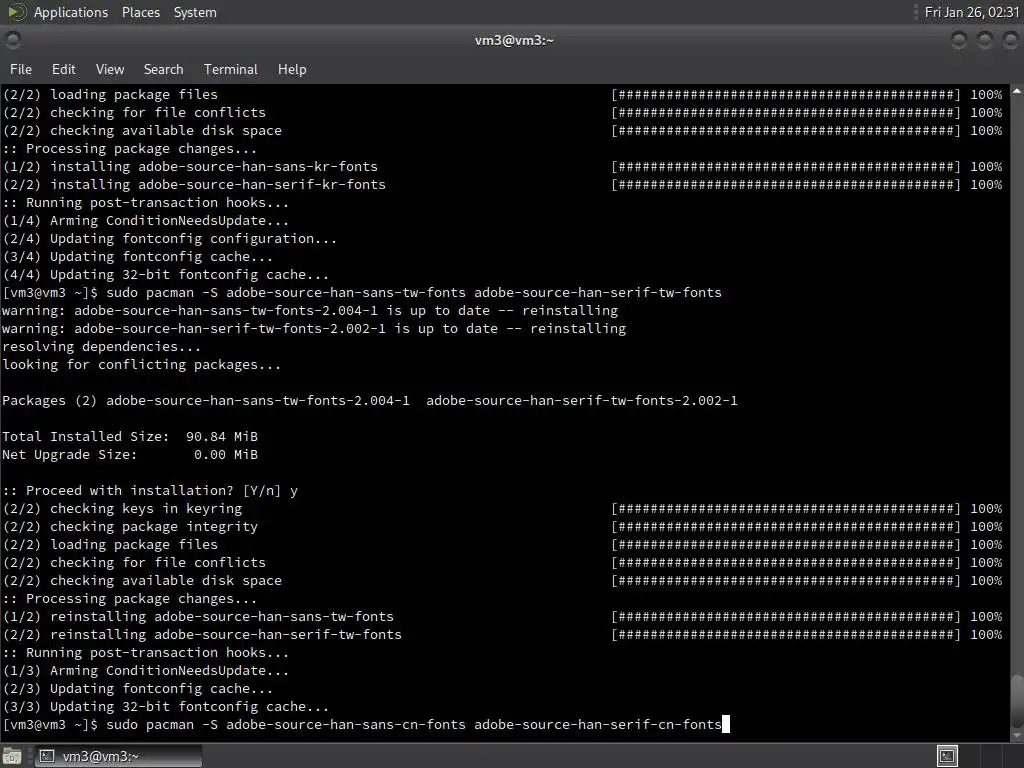This screenshot has height=768, width=1024.
Task: Click the sudo pacman tw-fonts command line
Action: point(362,293)
